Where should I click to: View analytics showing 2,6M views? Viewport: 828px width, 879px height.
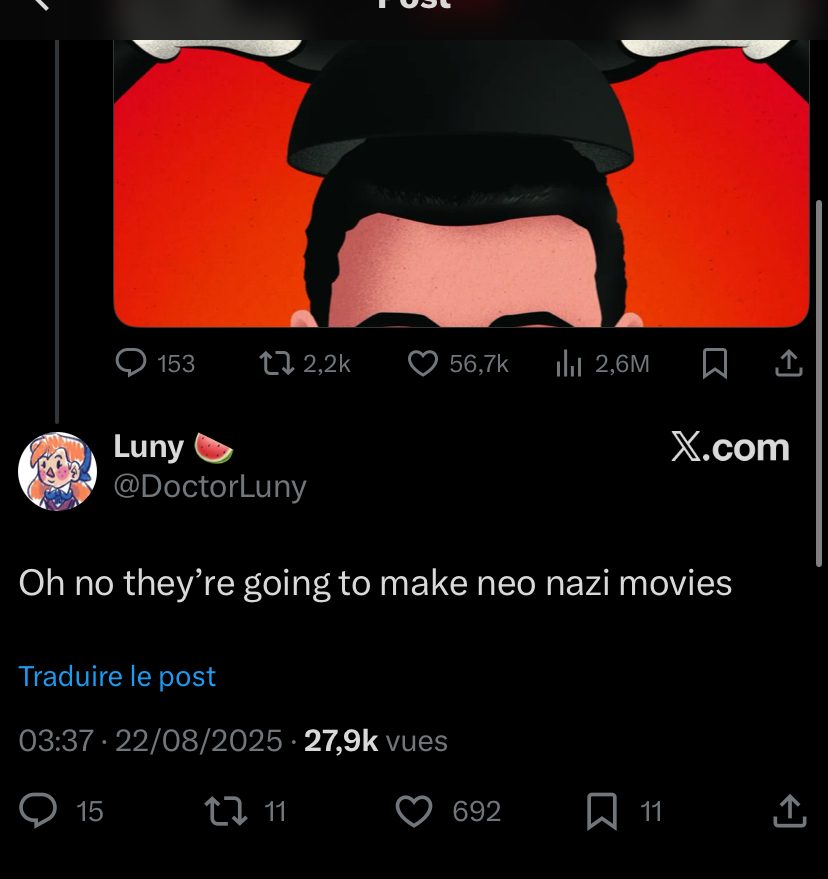(603, 363)
